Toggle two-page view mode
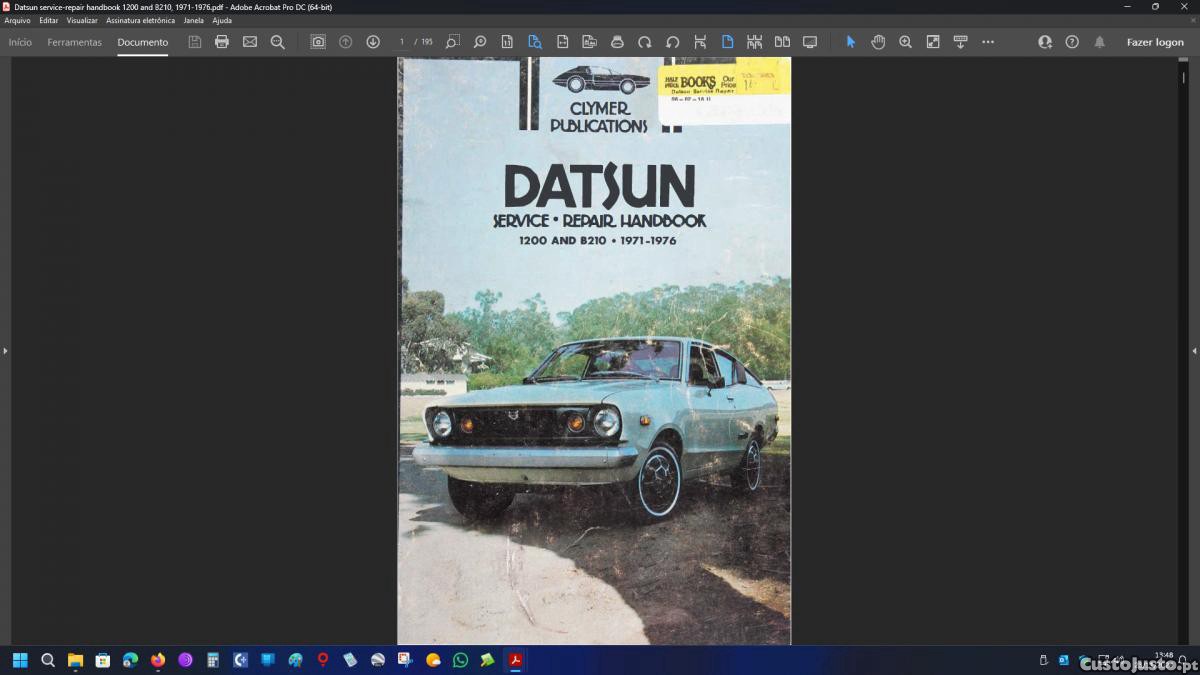The image size is (1200, 675). click(x=782, y=42)
